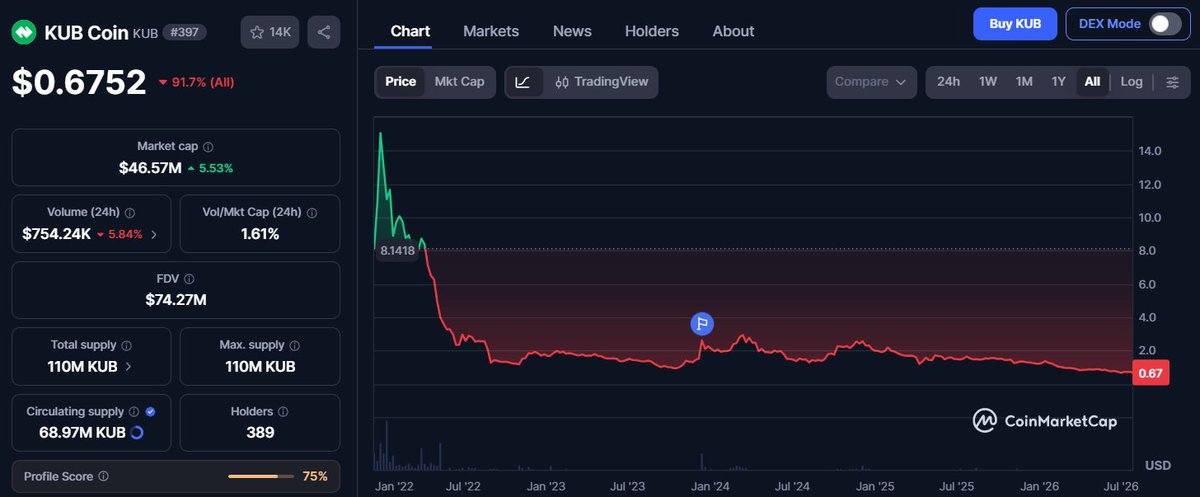Select the 24h time range
The width and height of the screenshot is (1200, 497).
(x=949, y=82)
